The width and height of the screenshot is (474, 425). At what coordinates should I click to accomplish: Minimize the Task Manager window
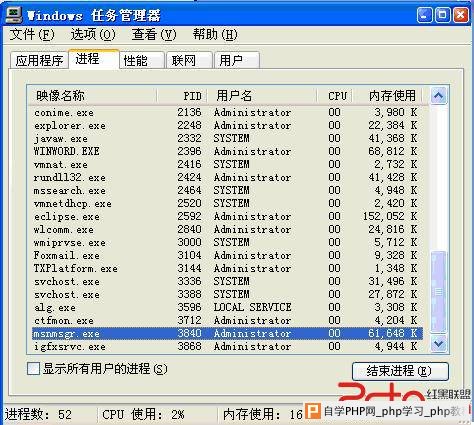tap(424, 15)
